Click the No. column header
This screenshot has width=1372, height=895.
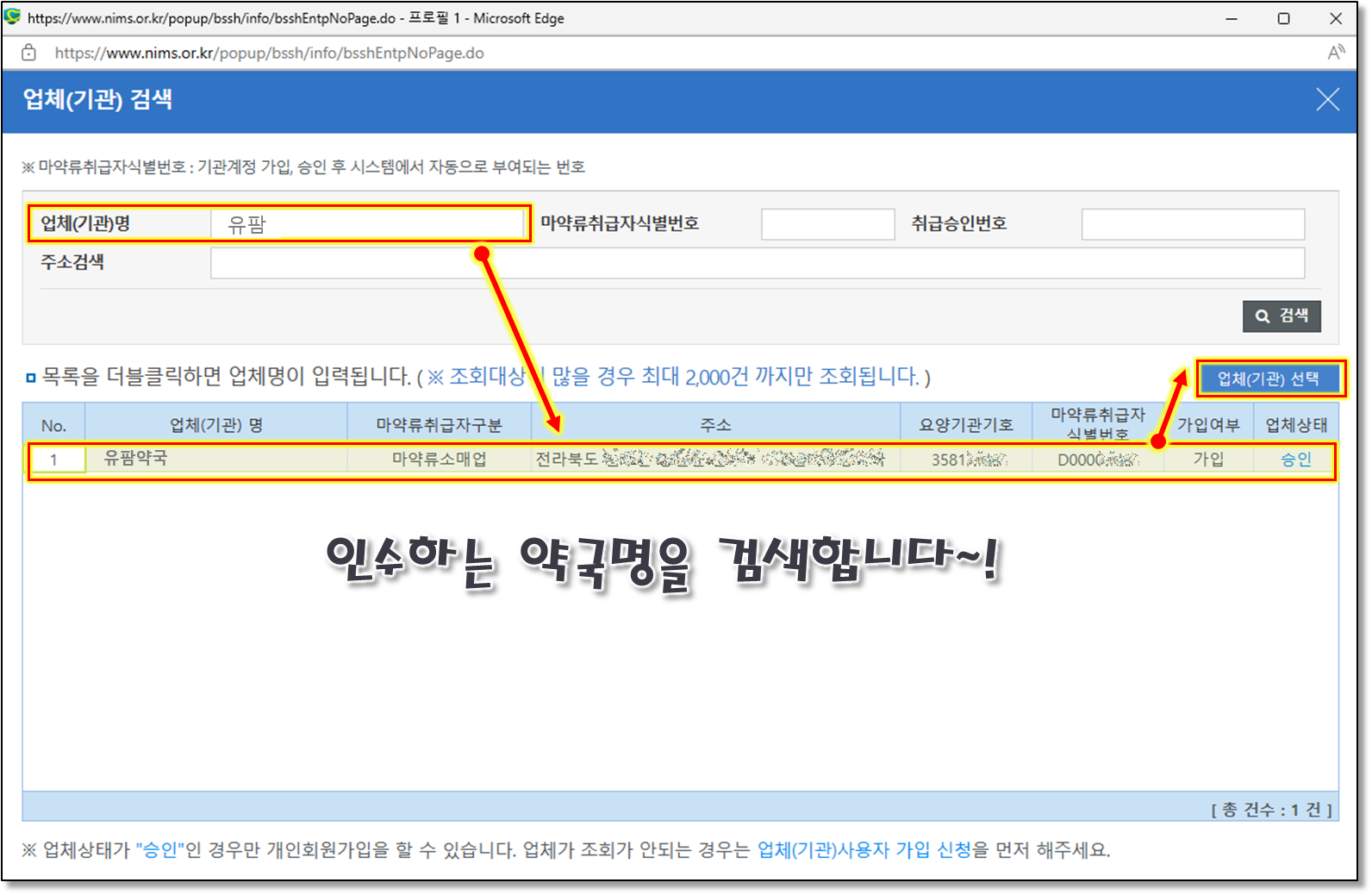[x=53, y=425]
